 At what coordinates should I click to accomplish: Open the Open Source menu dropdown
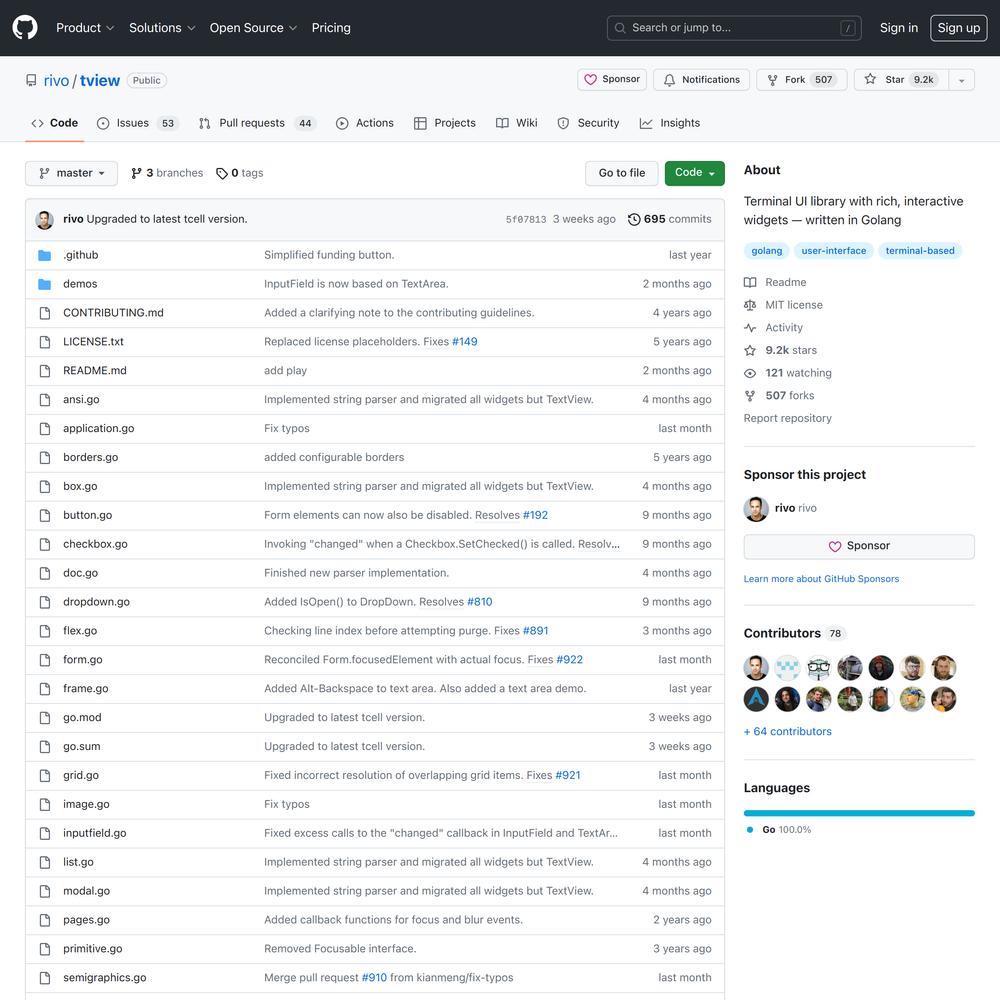coord(253,28)
